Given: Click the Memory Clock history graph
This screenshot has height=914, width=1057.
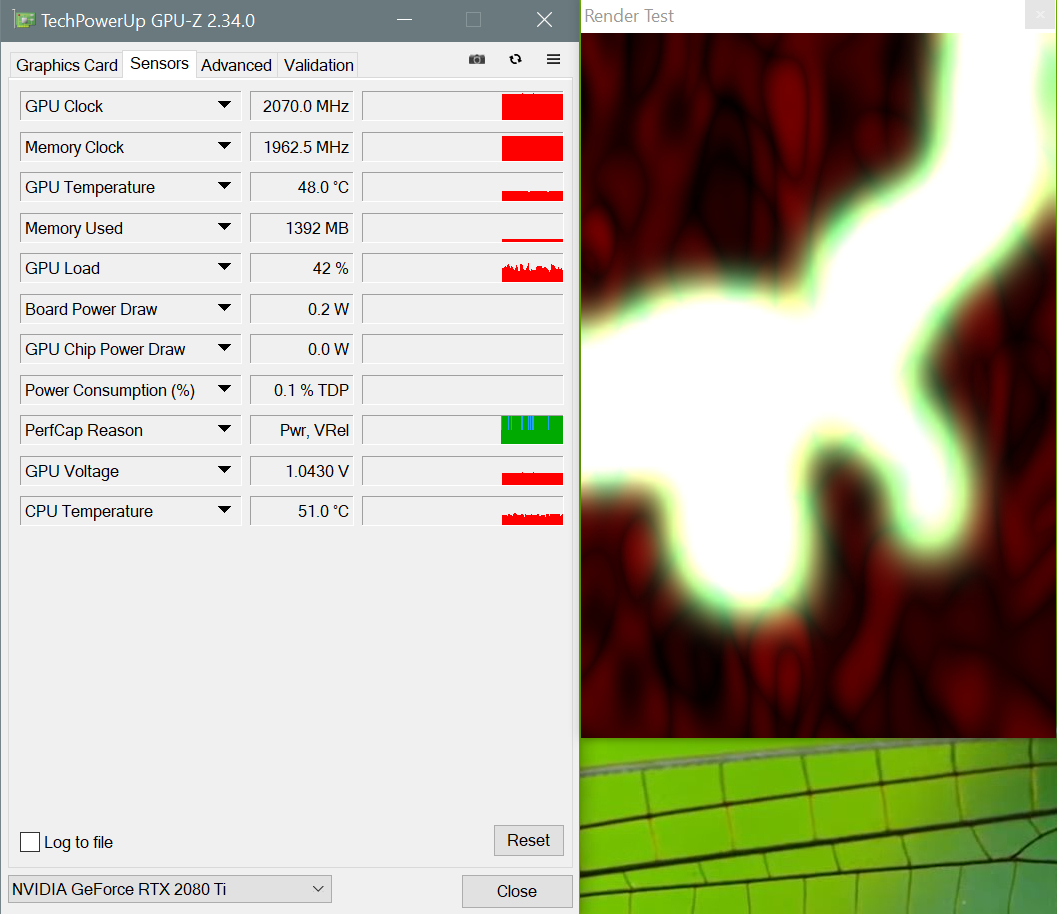Looking at the screenshot, I should coord(462,147).
